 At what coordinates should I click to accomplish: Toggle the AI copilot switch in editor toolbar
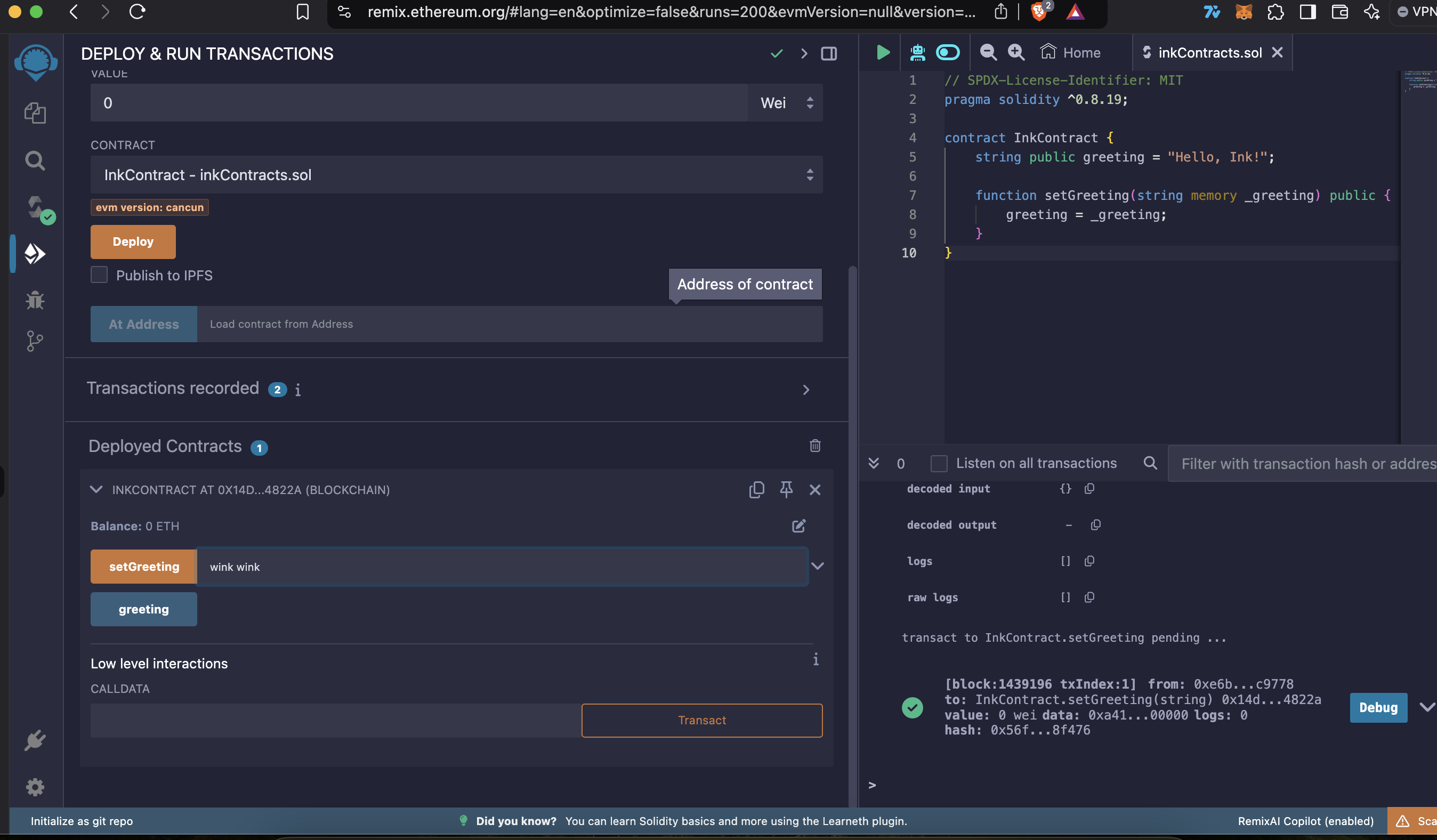948,52
